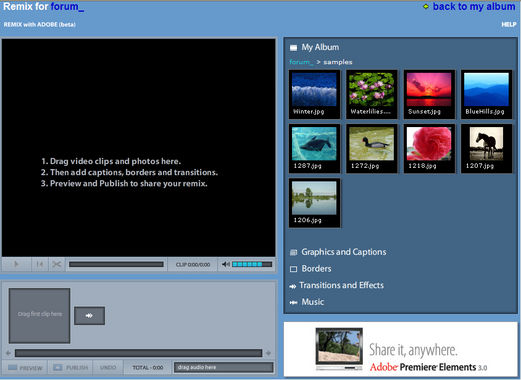The width and height of the screenshot is (521, 380).
Task: Click the UNDO button
Action: pyautogui.click(x=108, y=368)
